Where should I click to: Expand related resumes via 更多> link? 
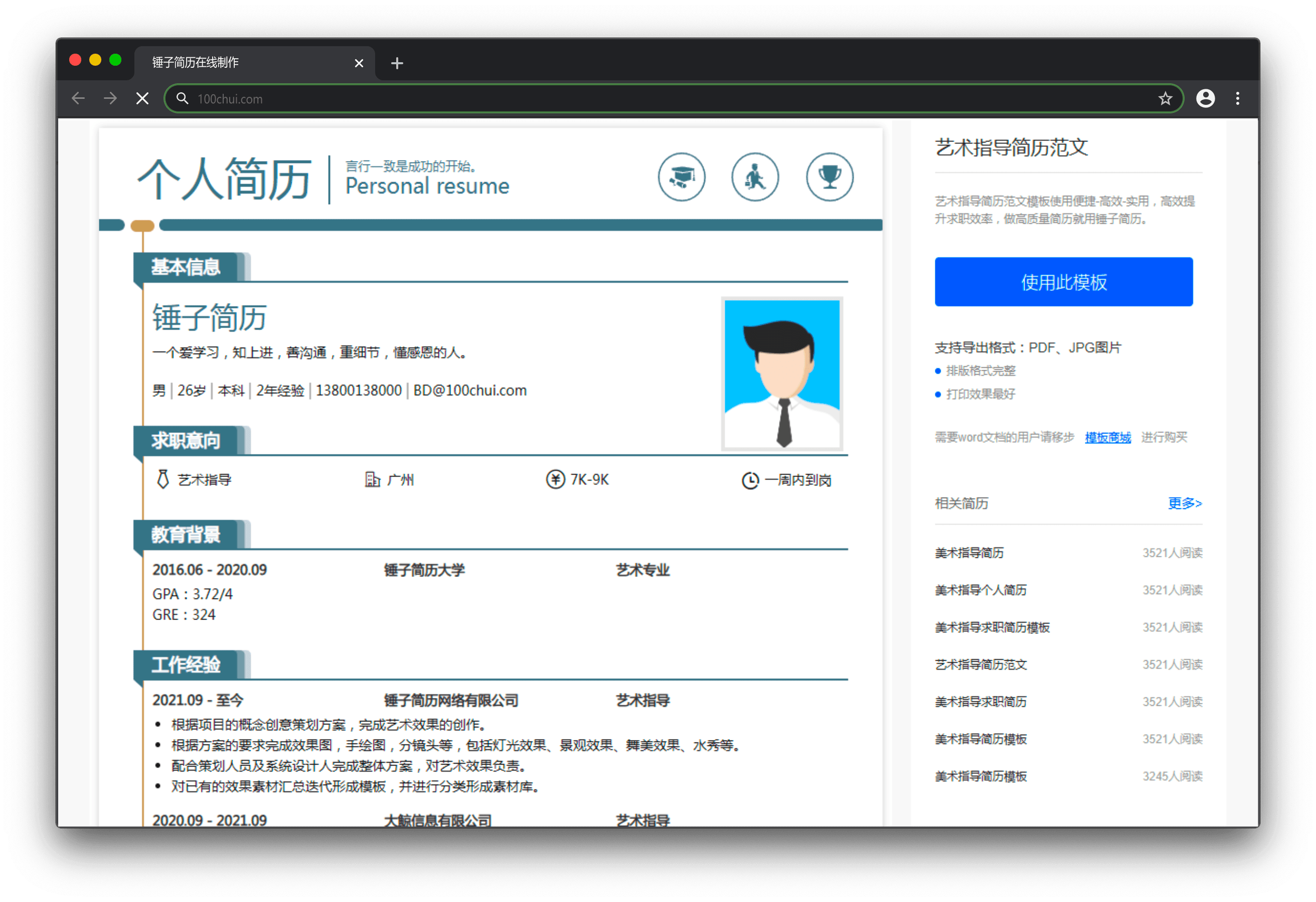(1185, 503)
